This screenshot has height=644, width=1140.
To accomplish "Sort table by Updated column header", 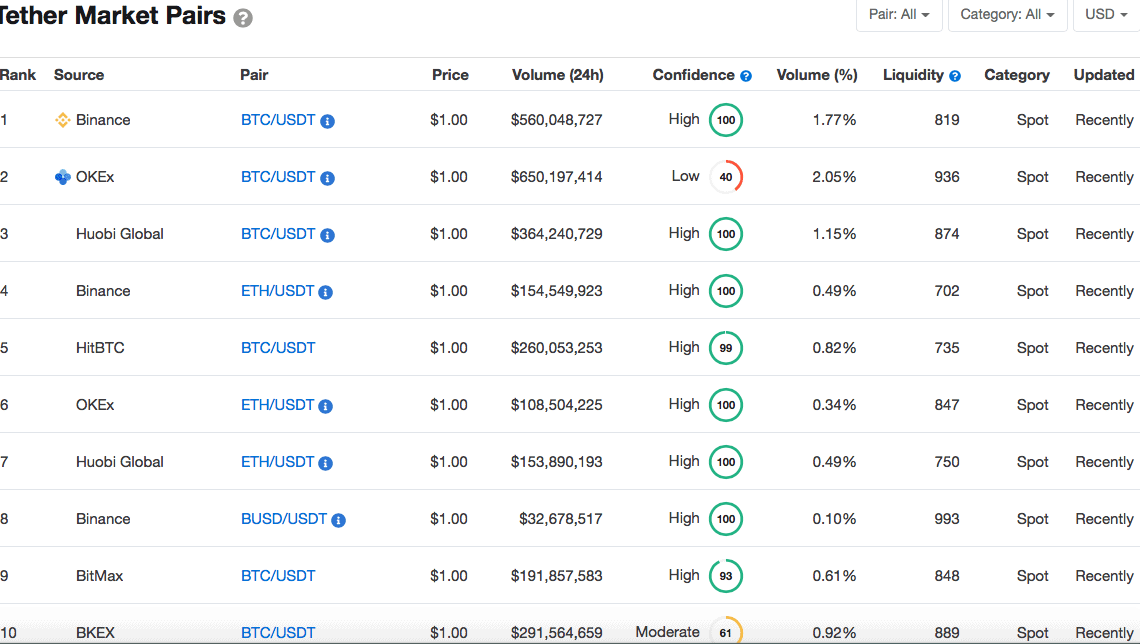I will click(x=1104, y=75).
